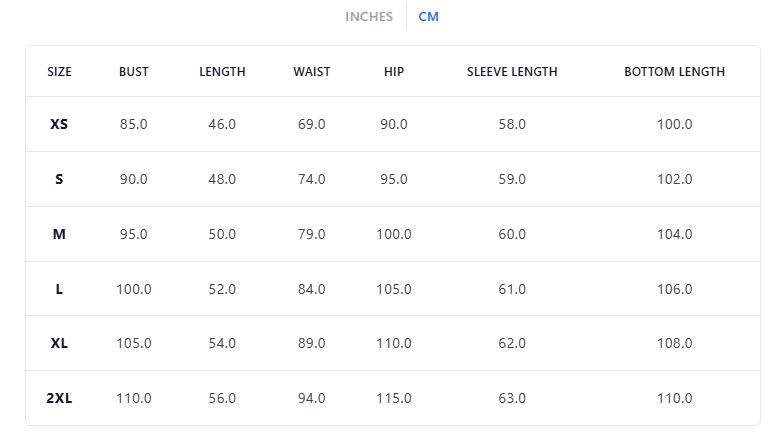This screenshot has height=433, width=766.
Task: Click the XL sleeve length value 62.0
Action: 512,343
